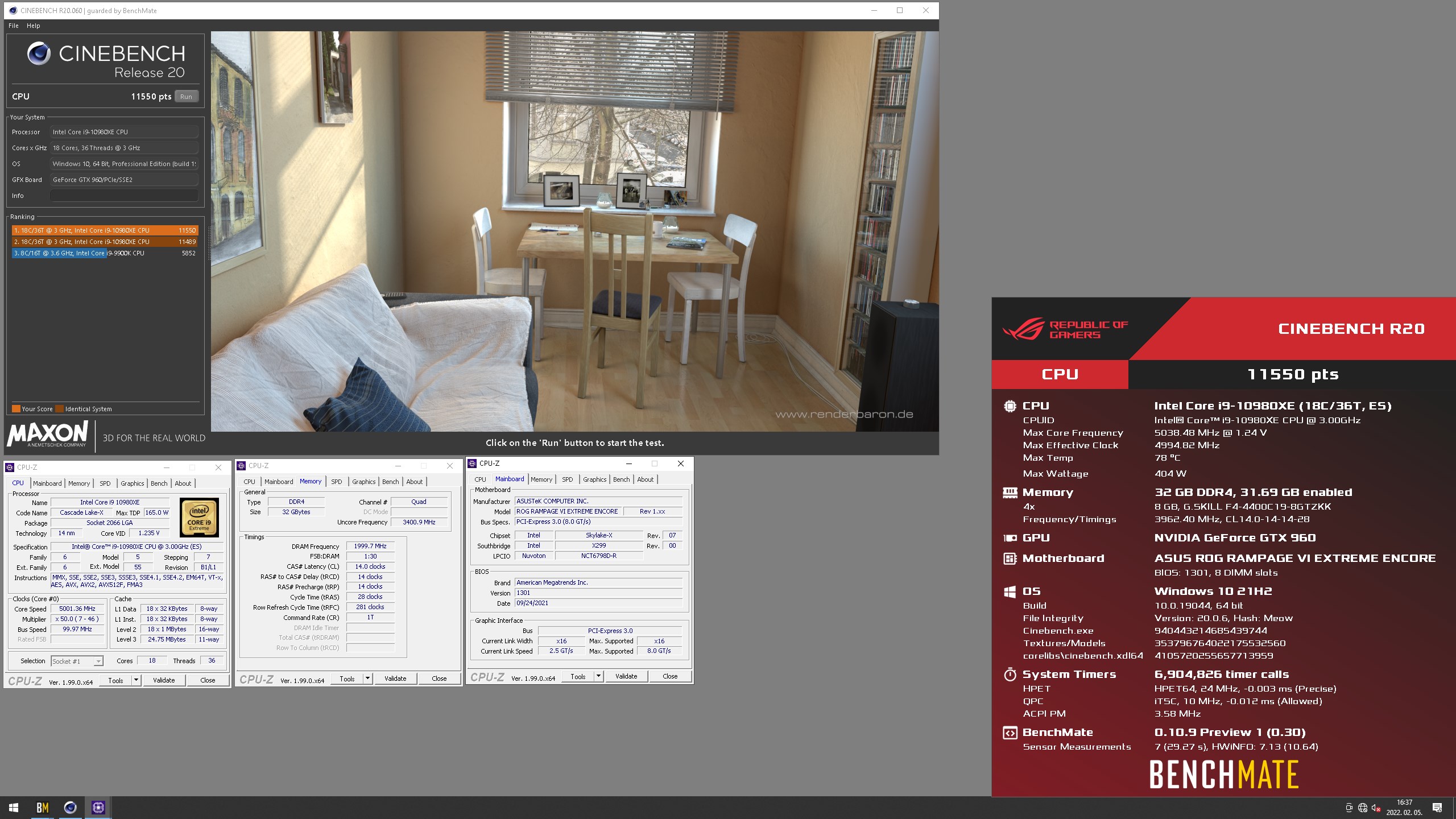Select the CPU tab in the Mainboard CPU-Z window

(x=481, y=479)
